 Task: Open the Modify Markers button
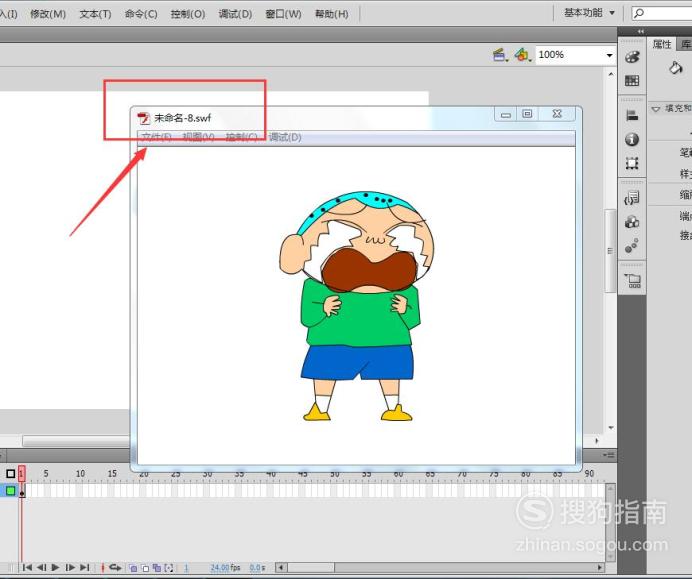pyautogui.click(x=169, y=568)
